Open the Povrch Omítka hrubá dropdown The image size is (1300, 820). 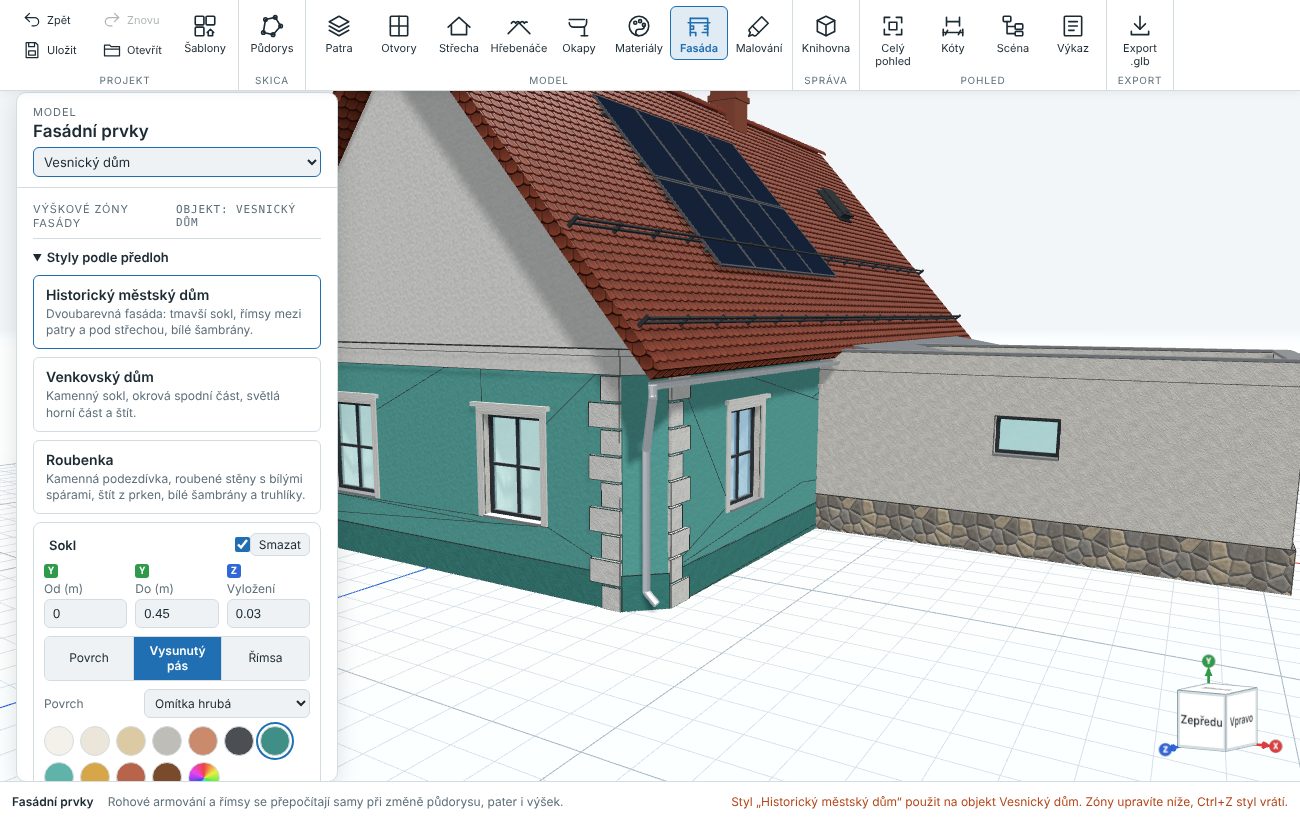click(x=227, y=704)
